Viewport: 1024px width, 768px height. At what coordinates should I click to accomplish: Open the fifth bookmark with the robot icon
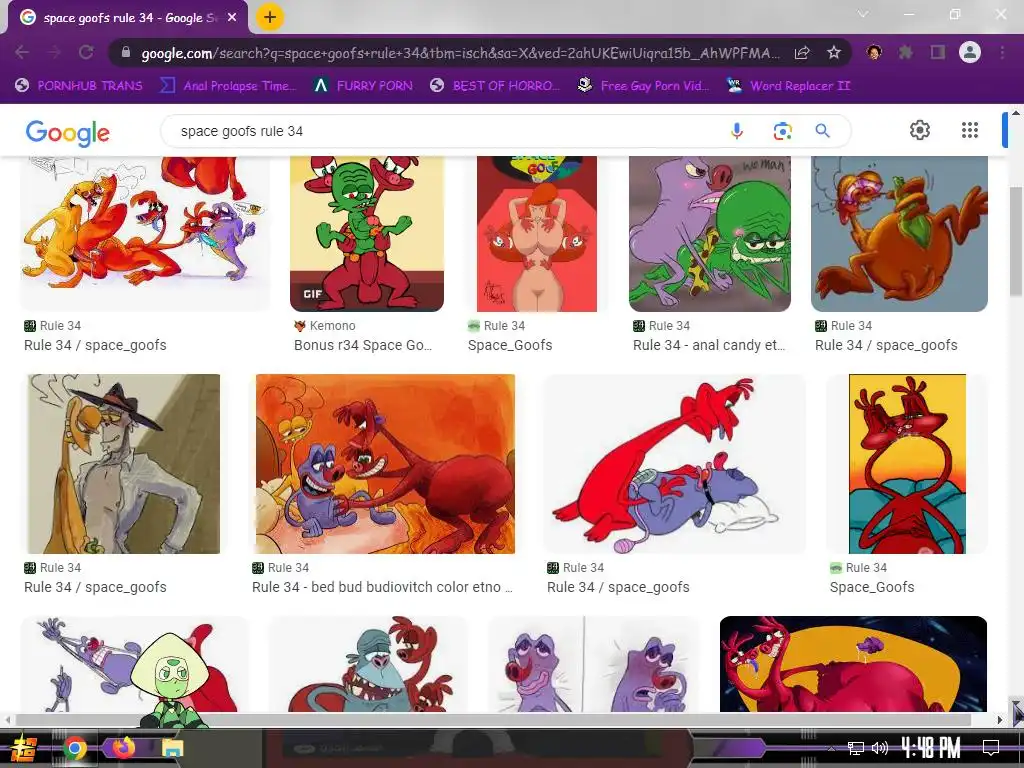(x=643, y=86)
